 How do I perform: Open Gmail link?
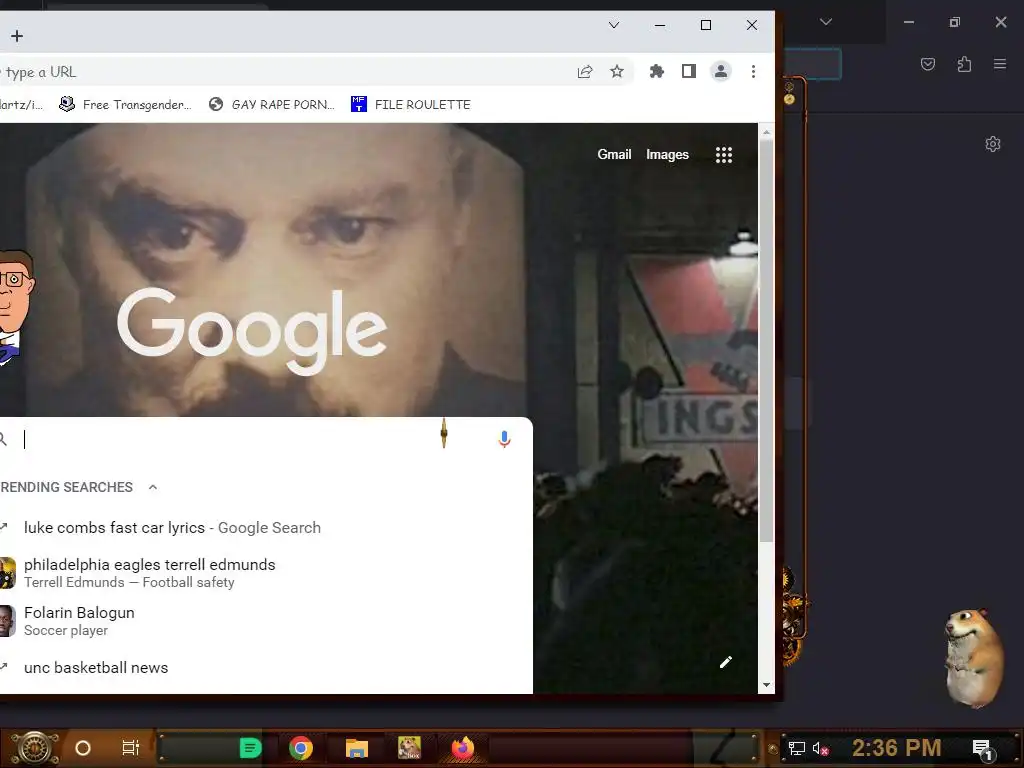pos(614,154)
